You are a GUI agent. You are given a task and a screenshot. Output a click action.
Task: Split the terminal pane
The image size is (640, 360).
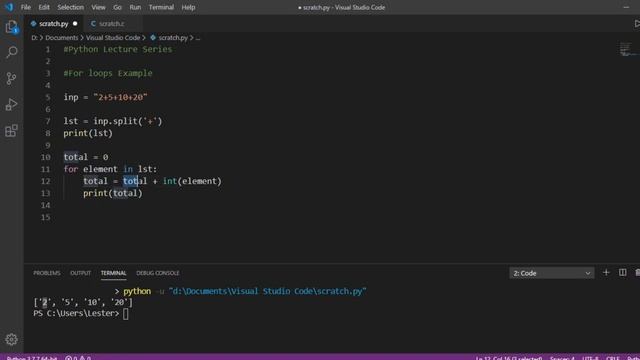click(622, 272)
